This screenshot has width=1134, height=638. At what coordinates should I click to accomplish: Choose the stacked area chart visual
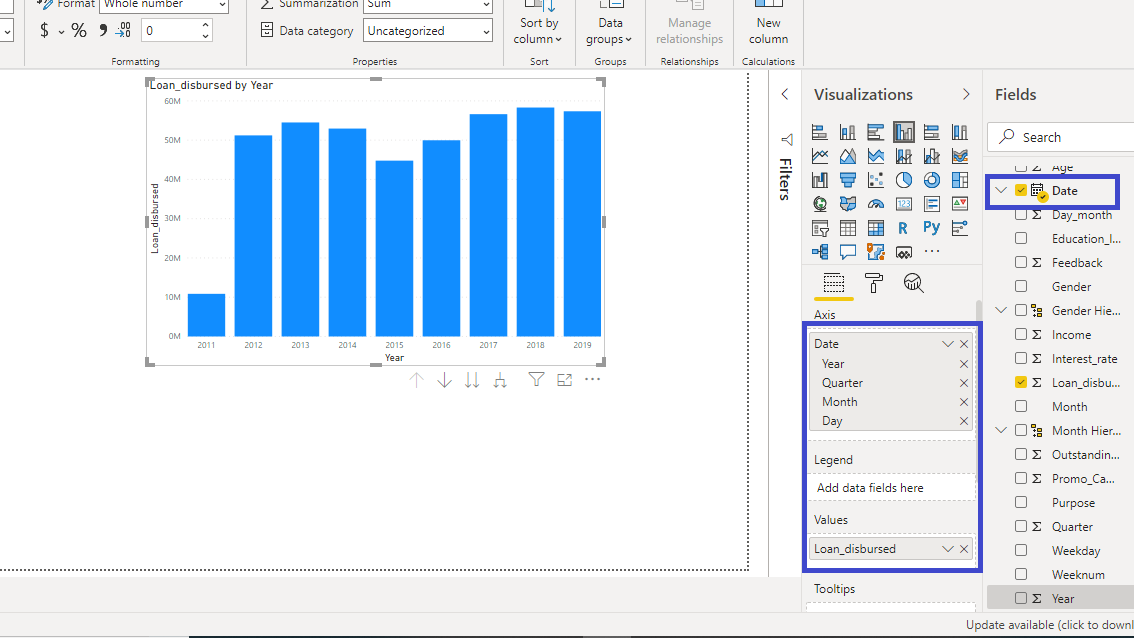tap(876, 156)
